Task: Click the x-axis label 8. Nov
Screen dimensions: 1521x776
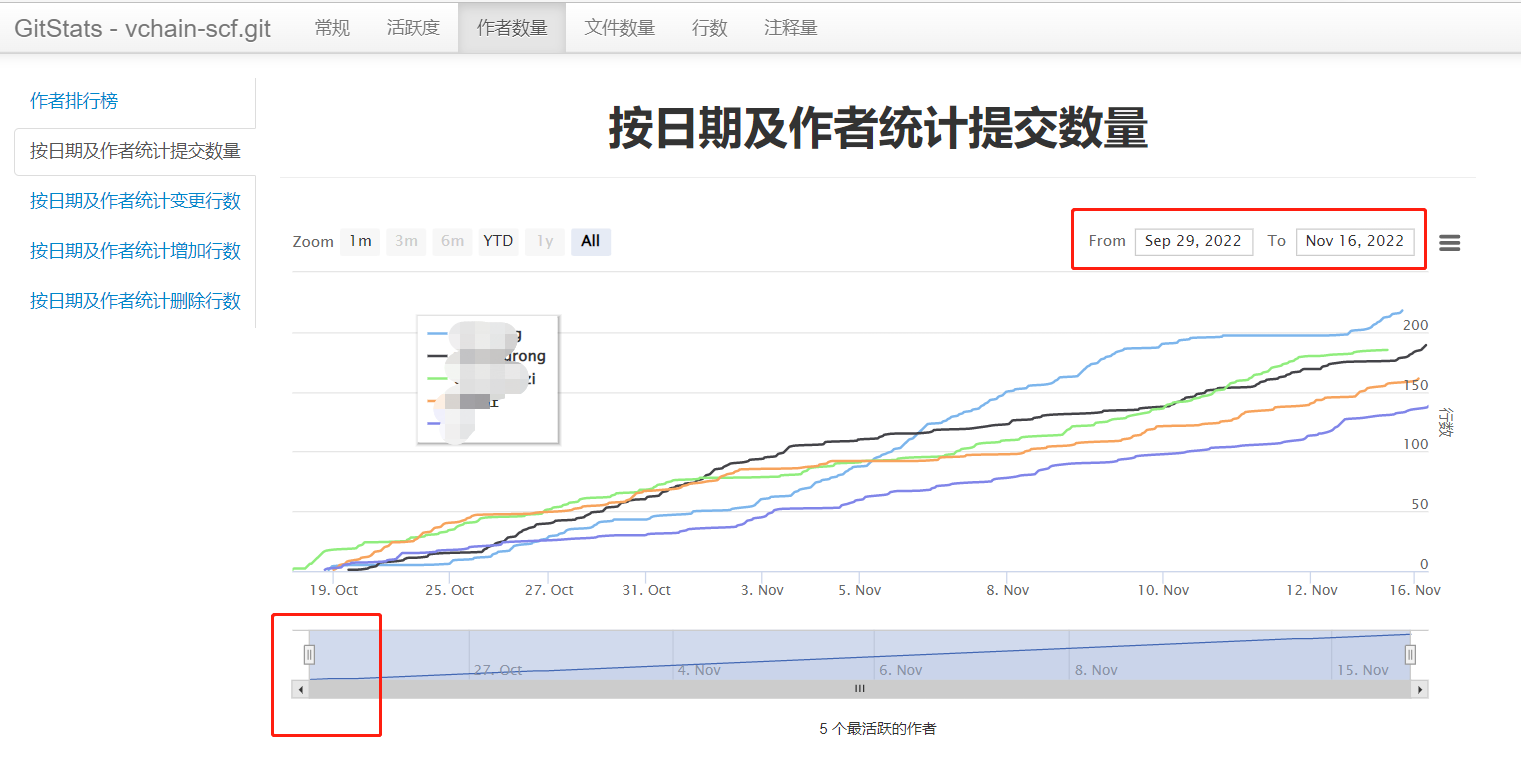Action: point(1007,590)
